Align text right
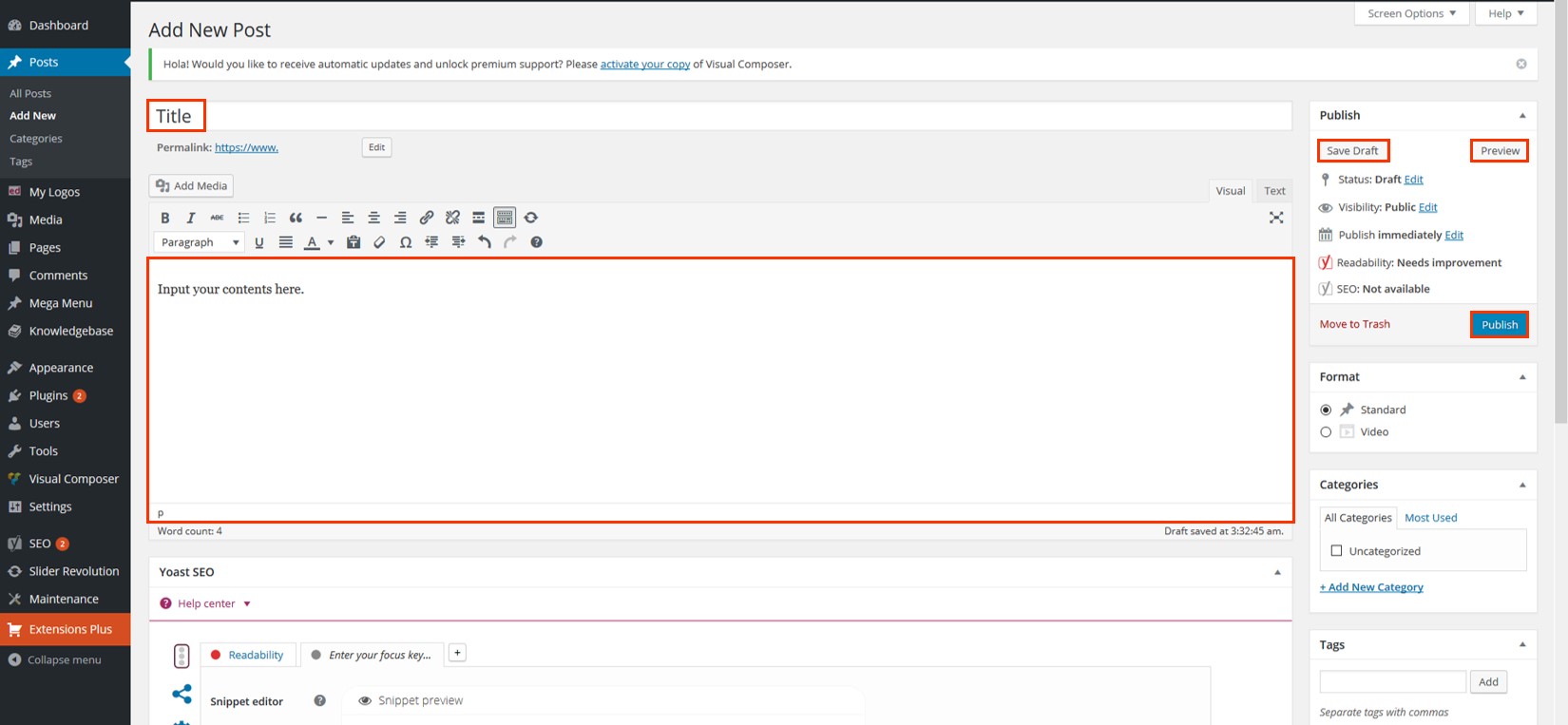Screen dimensions: 1568x725 (400, 218)
